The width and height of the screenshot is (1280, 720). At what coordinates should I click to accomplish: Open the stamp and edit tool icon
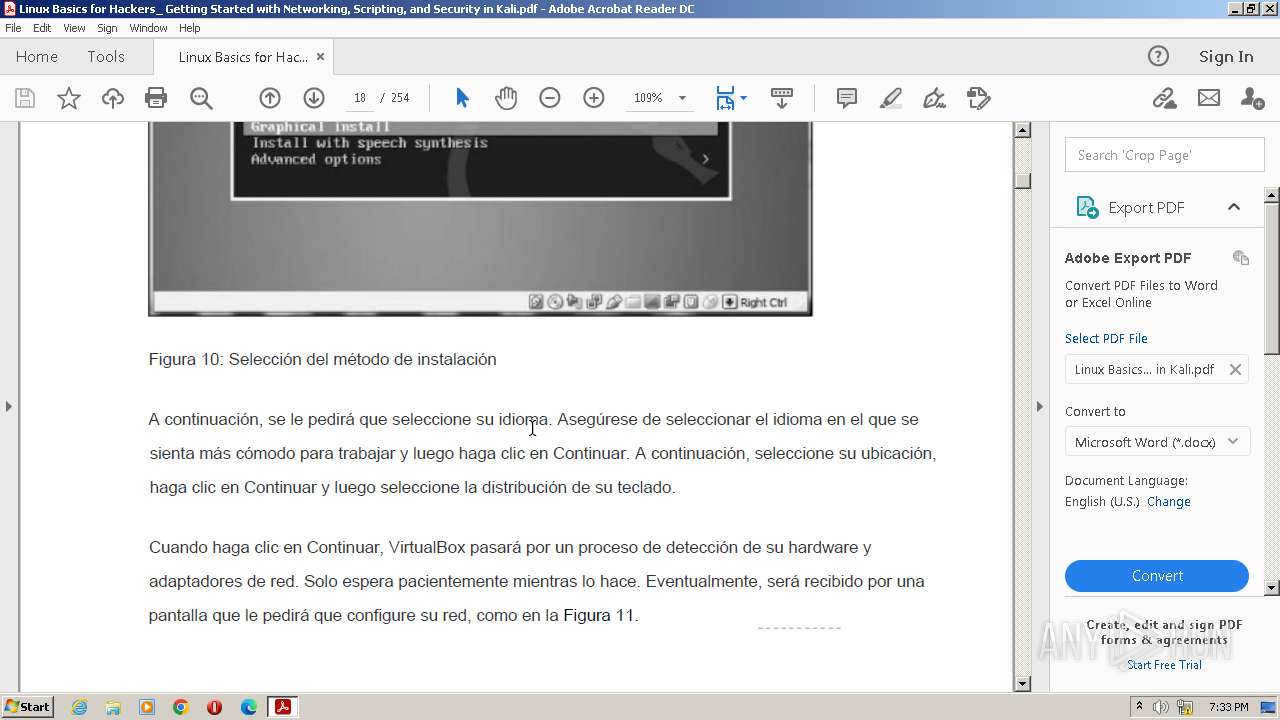979,98
